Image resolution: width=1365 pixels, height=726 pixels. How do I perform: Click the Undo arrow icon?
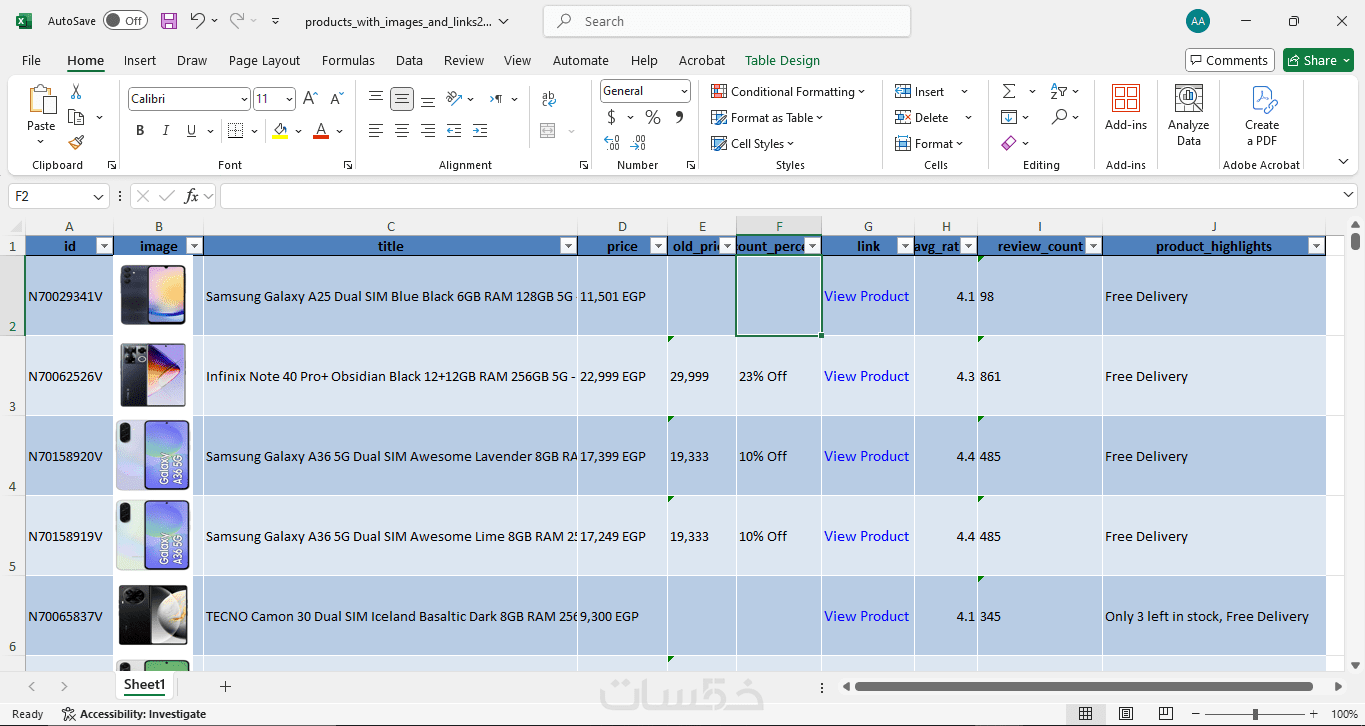click(197, 21)
